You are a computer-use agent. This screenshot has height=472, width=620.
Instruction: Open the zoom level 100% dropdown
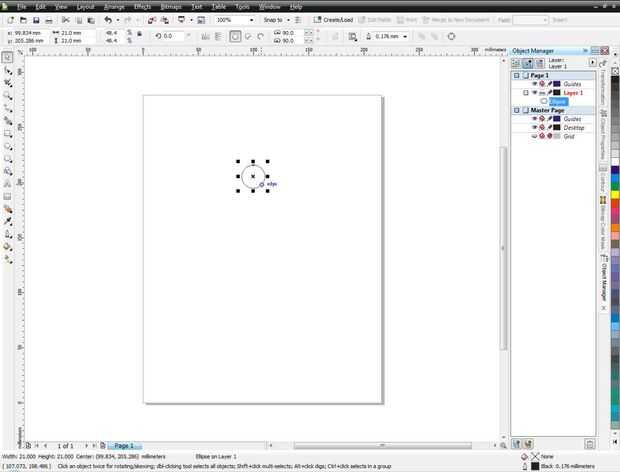251,20
